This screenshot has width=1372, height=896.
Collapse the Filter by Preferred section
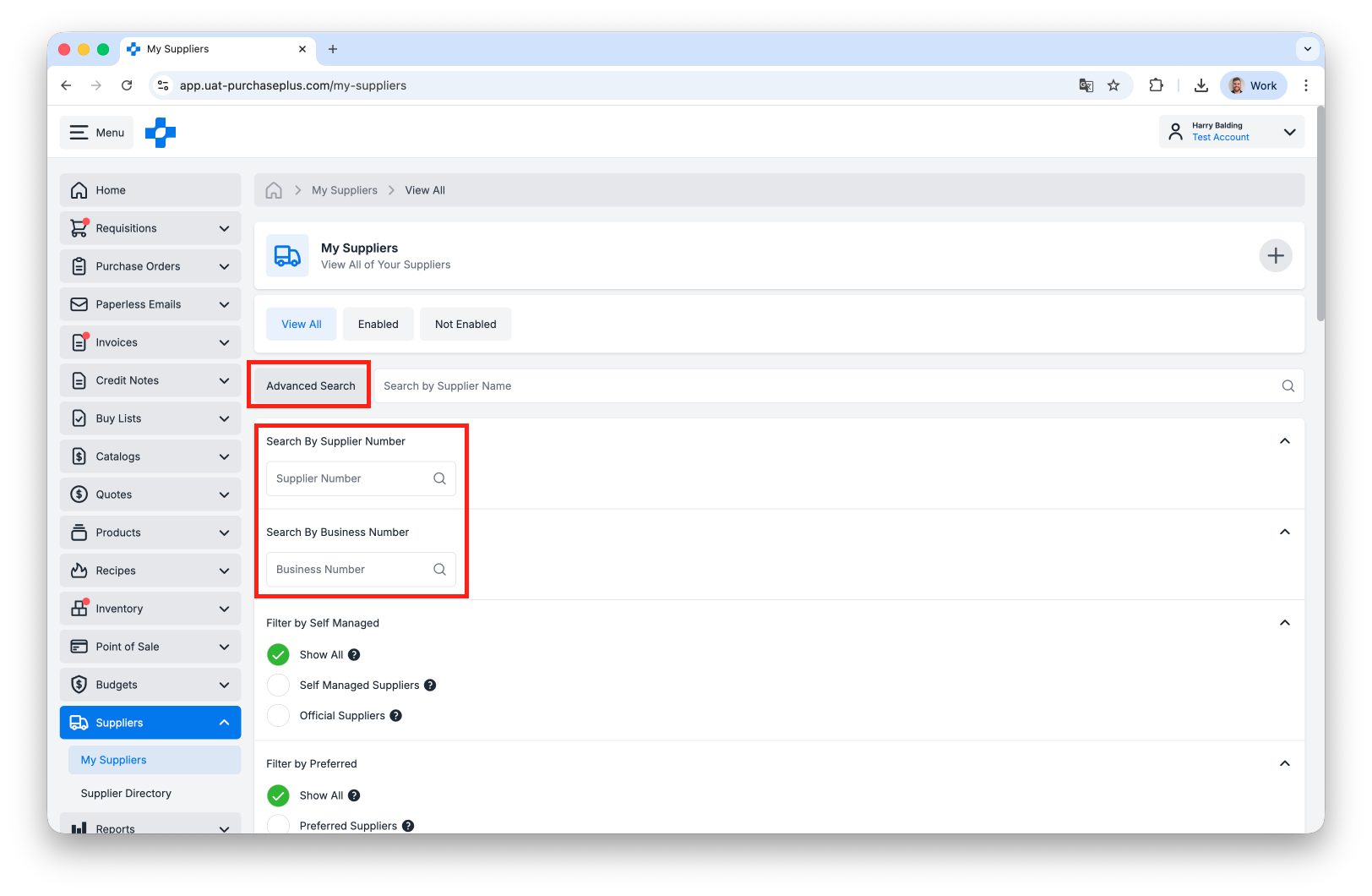[x=1285, y=763]
